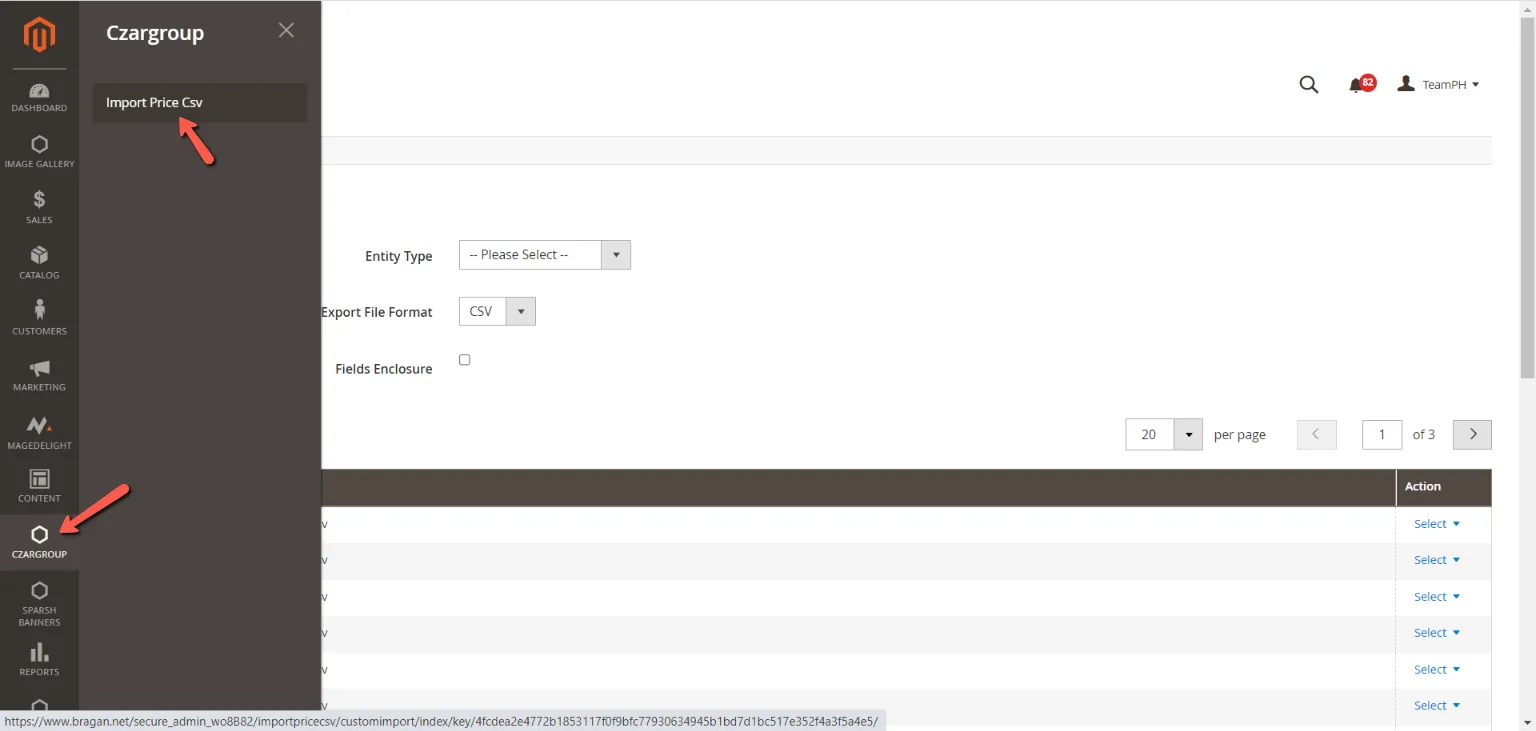1536x731 pixels.
Task: Open the Image Gallery sidebar menu
Action: [39, 152]
